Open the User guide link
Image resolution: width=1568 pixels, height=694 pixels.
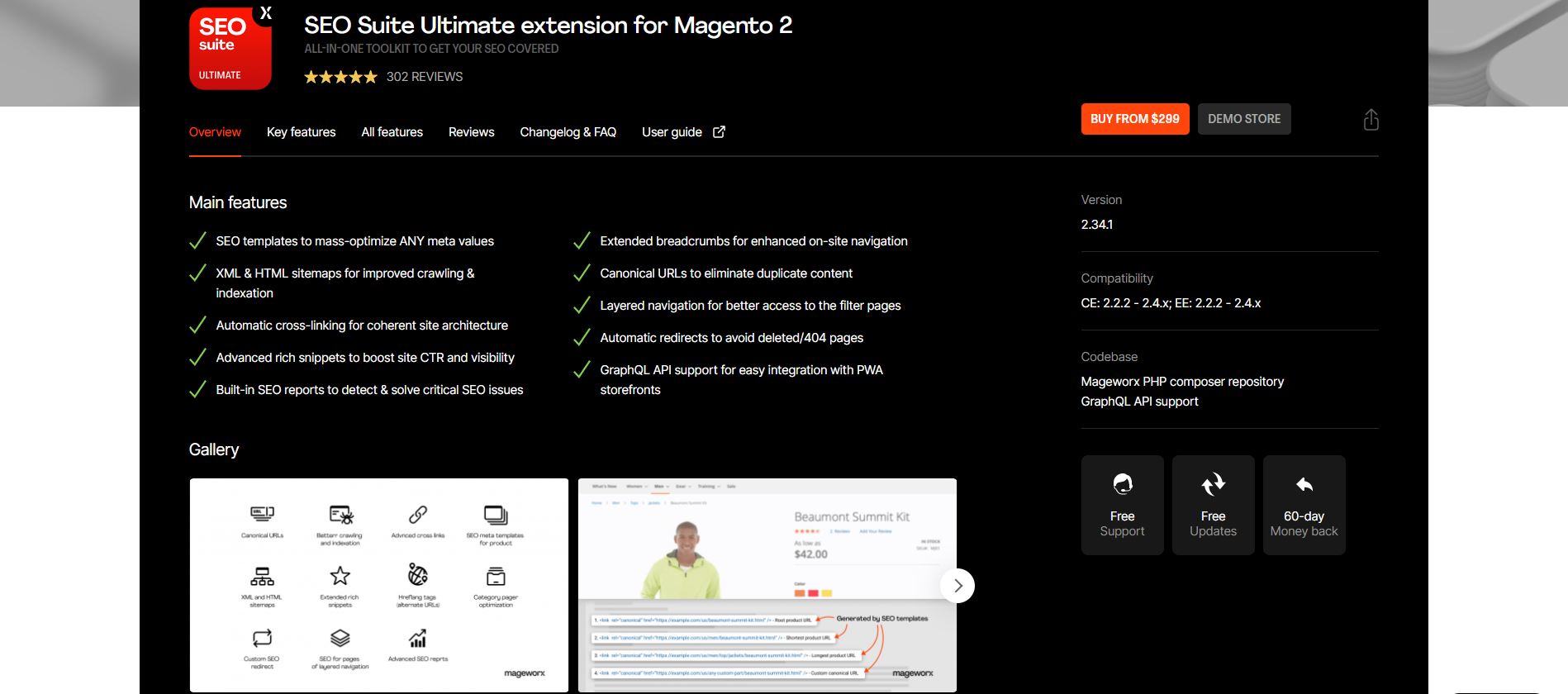(672, 132)
